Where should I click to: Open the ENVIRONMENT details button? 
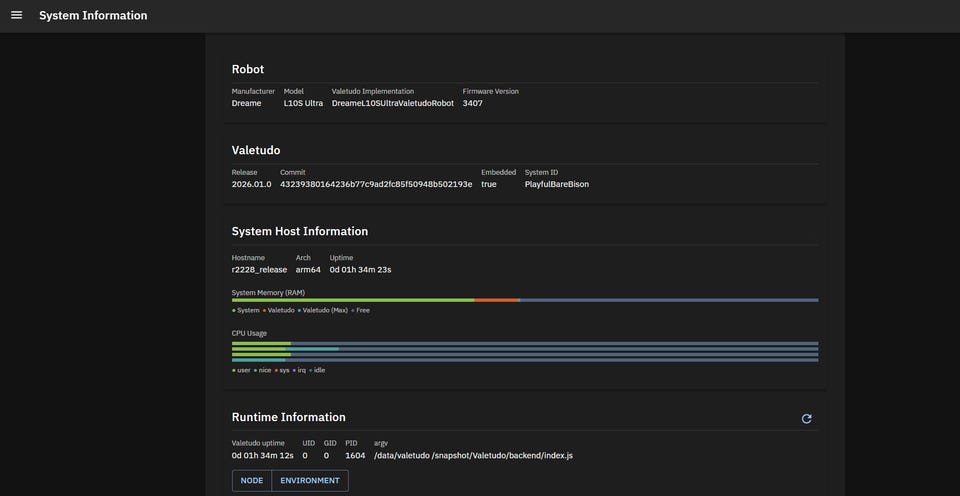tap(309, 480)
